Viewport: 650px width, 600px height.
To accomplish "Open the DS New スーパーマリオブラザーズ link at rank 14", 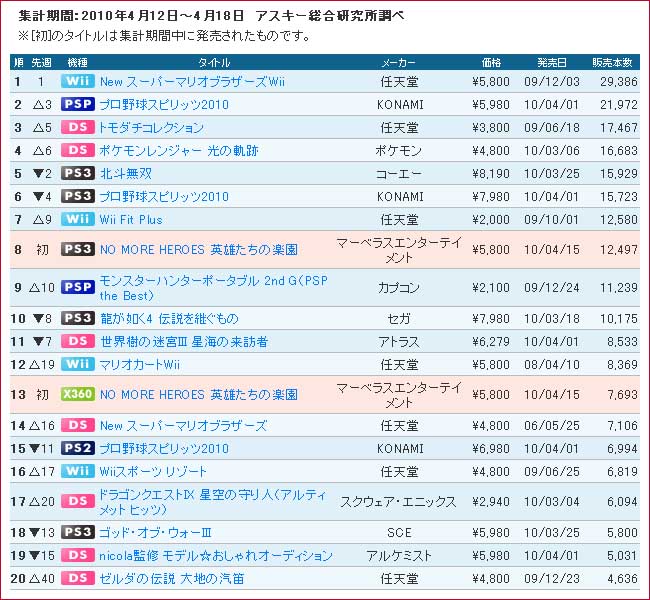I will (184, 425).
